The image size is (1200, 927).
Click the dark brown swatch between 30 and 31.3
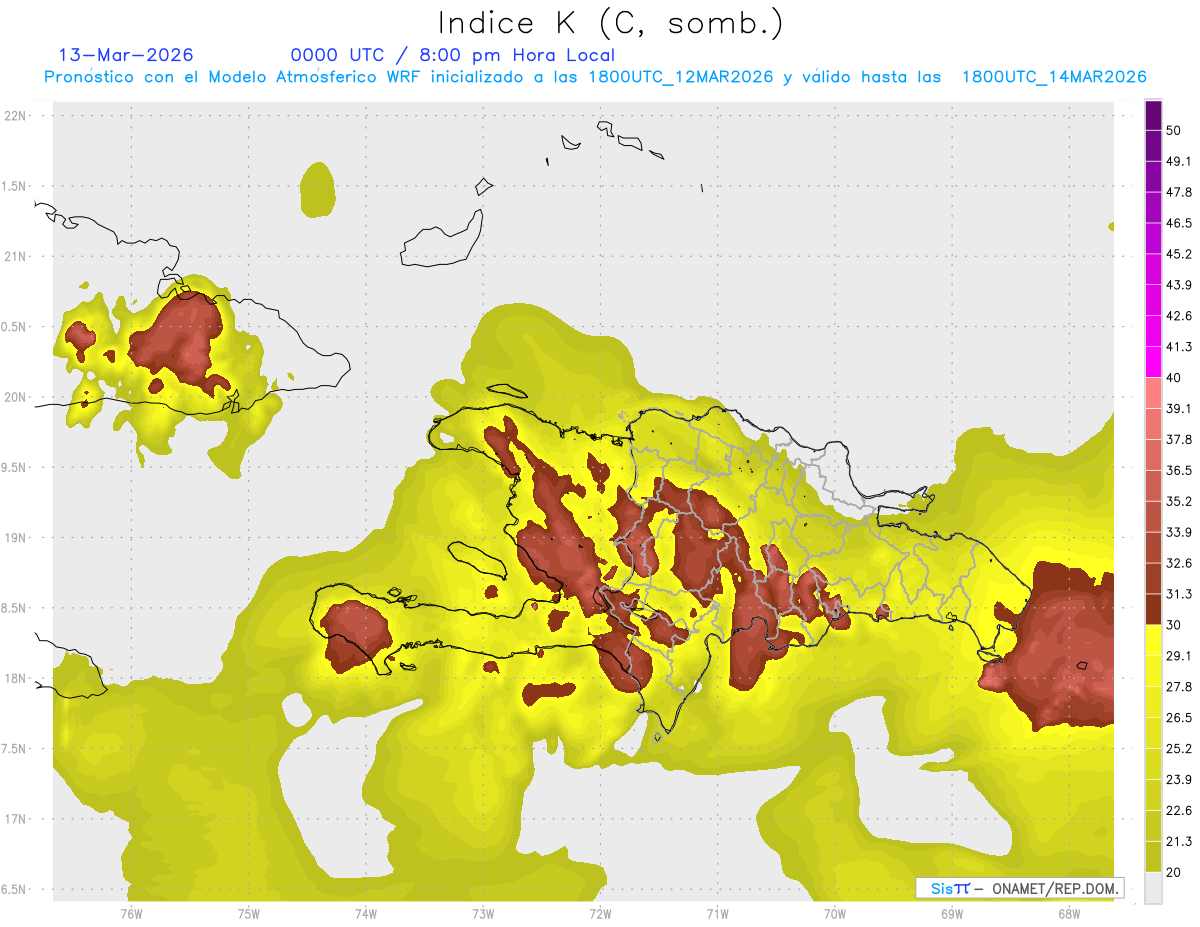click(x=1154, y=609)
